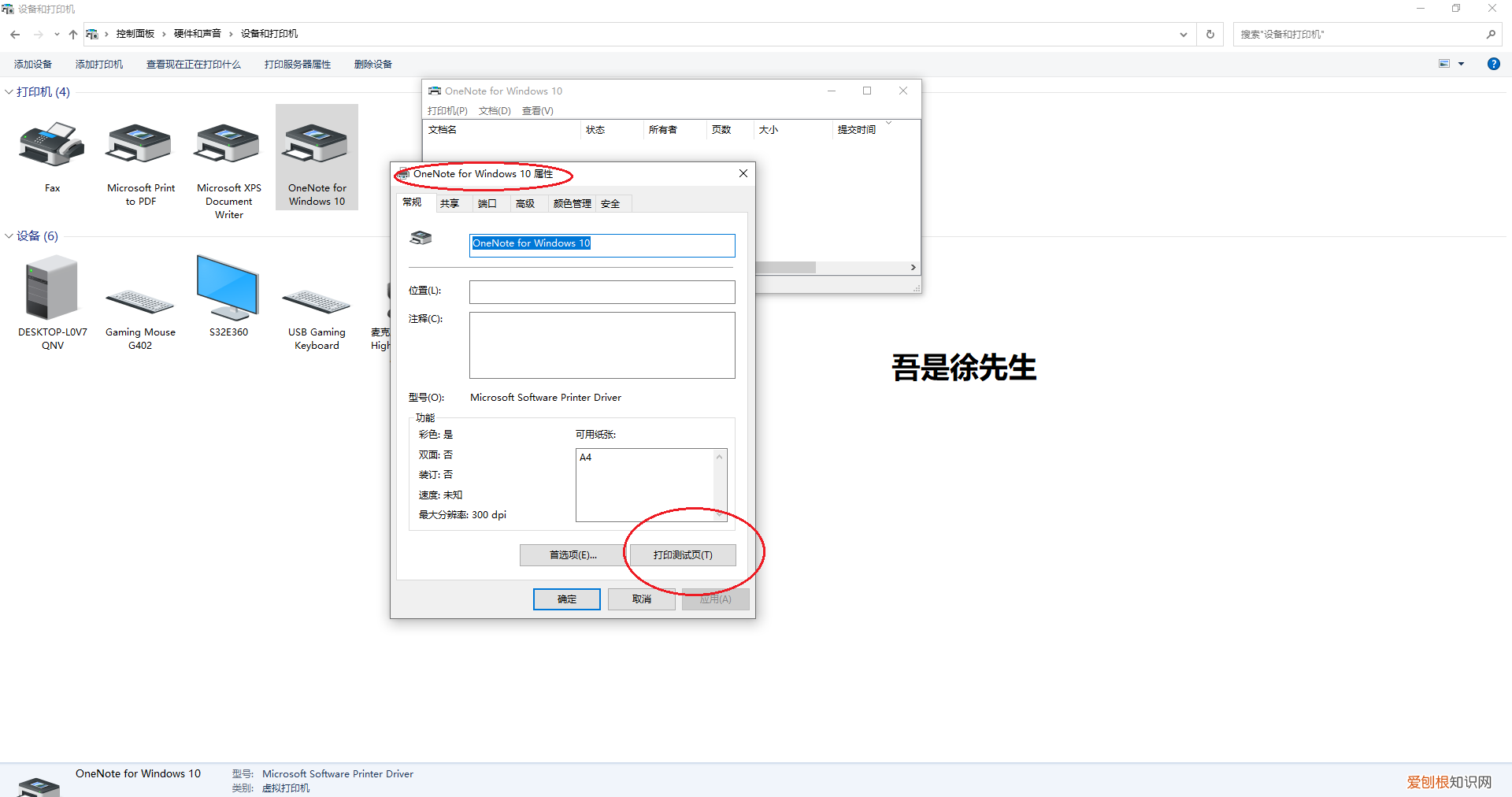Select Microsoft Print to PDF printer
The height and width of the screenshot is (797, 1512).
pos(140,146)
